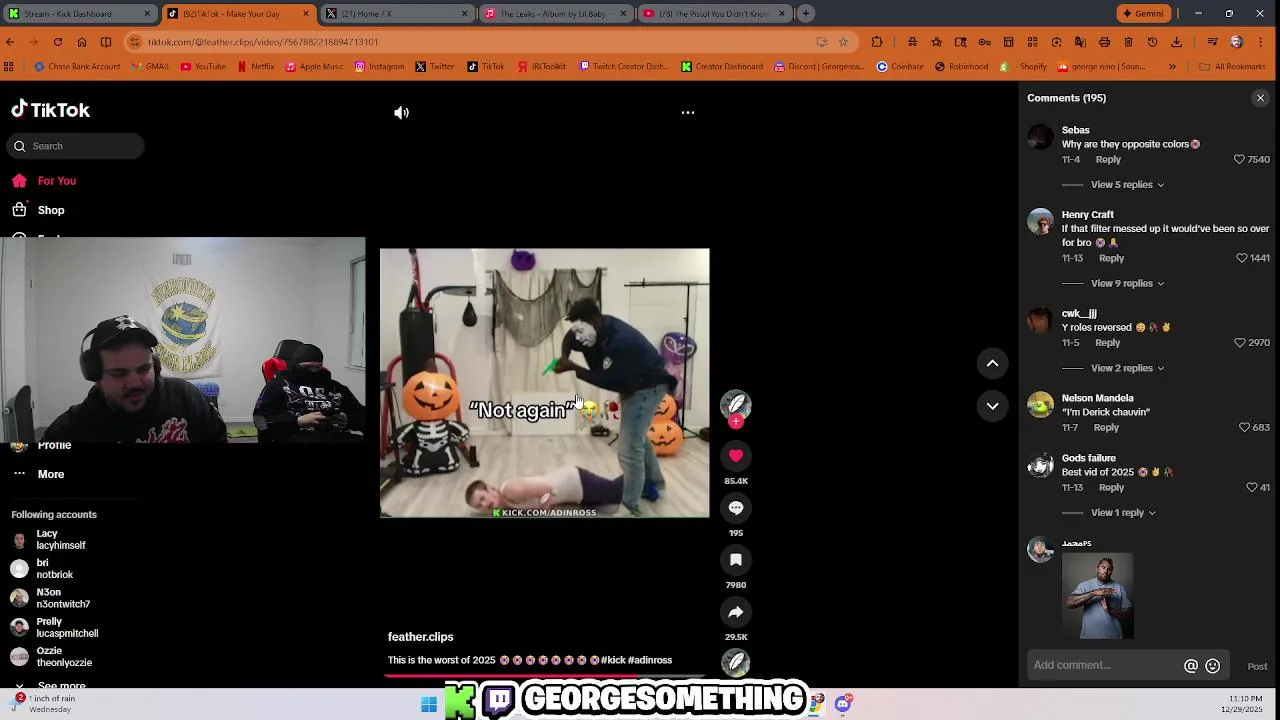Open the browser downloads icon
This screenshot has width=1280, height=720.
coord(1176,42)
